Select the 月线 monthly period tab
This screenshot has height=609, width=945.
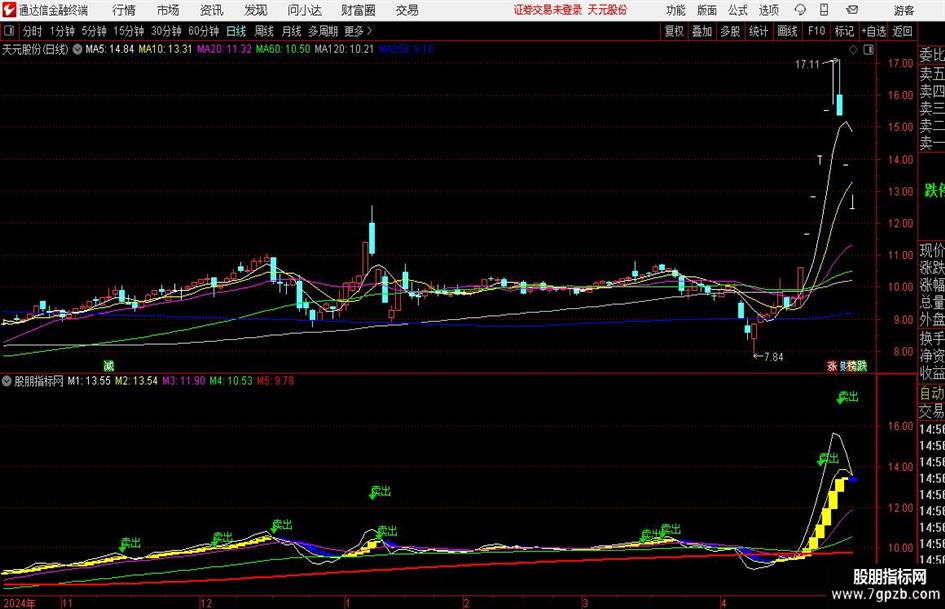pos(291,31)
